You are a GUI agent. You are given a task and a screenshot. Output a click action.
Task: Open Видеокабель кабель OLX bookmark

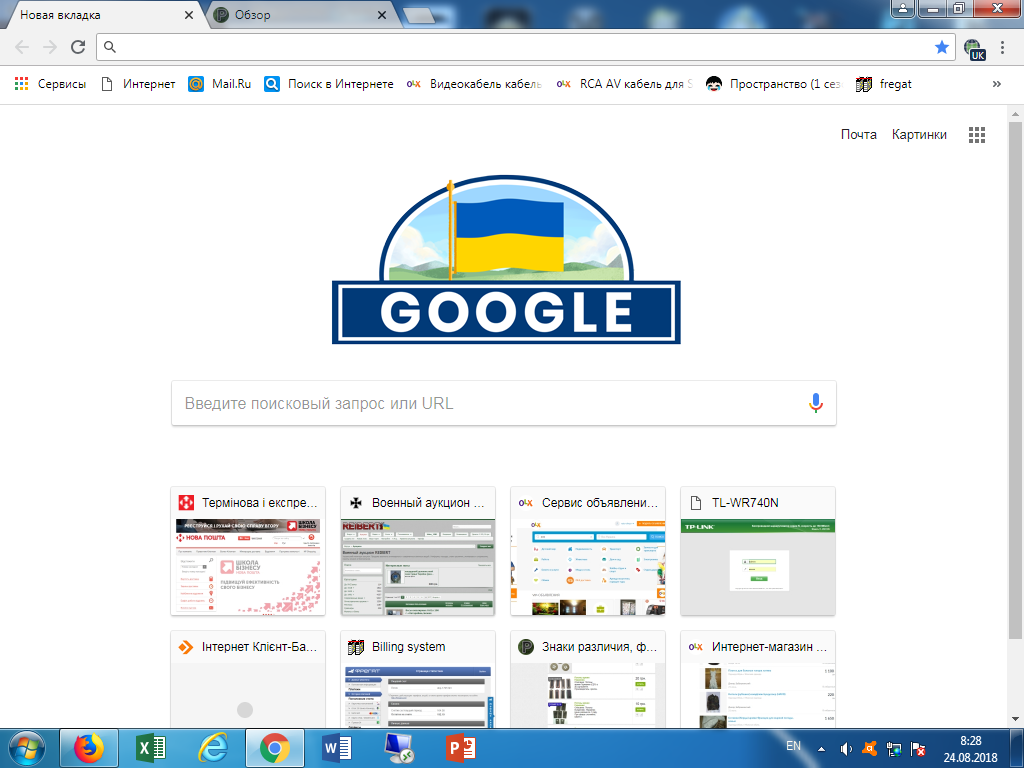click(474, 84)
